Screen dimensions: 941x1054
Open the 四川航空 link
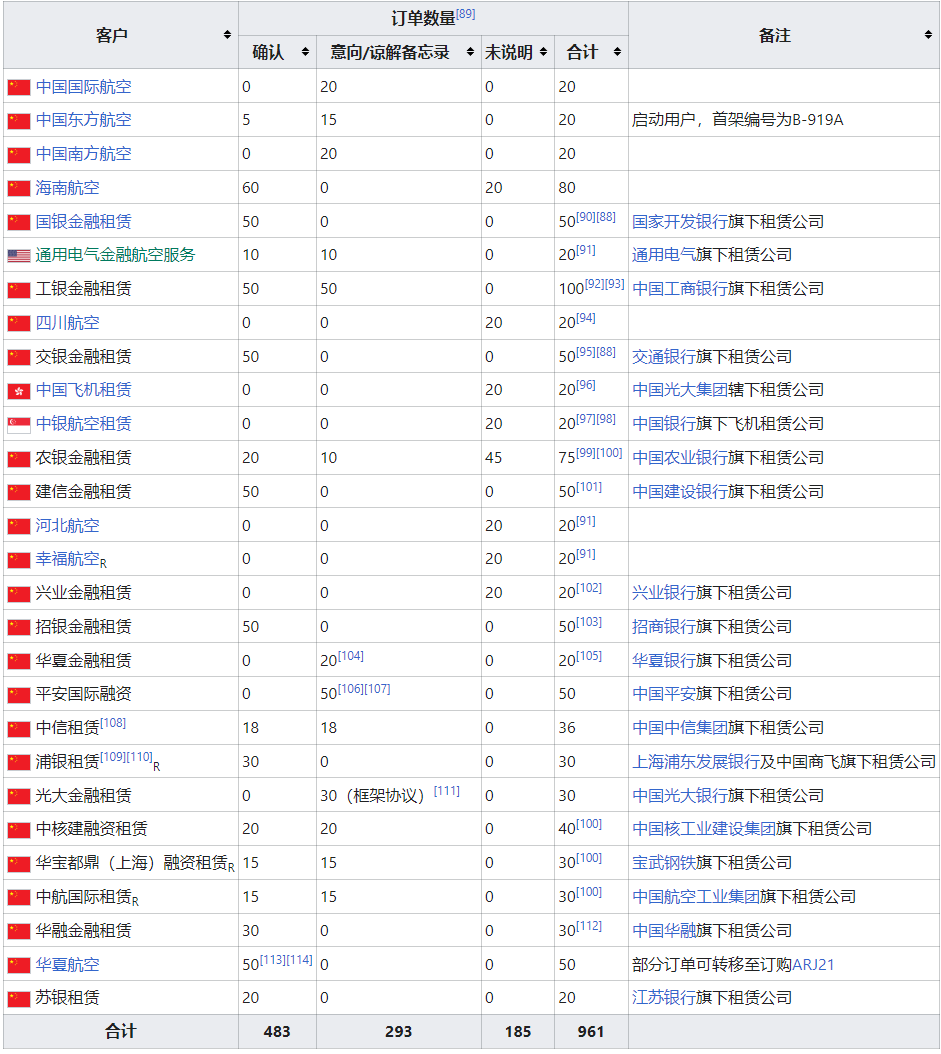[x=67, y=323]
